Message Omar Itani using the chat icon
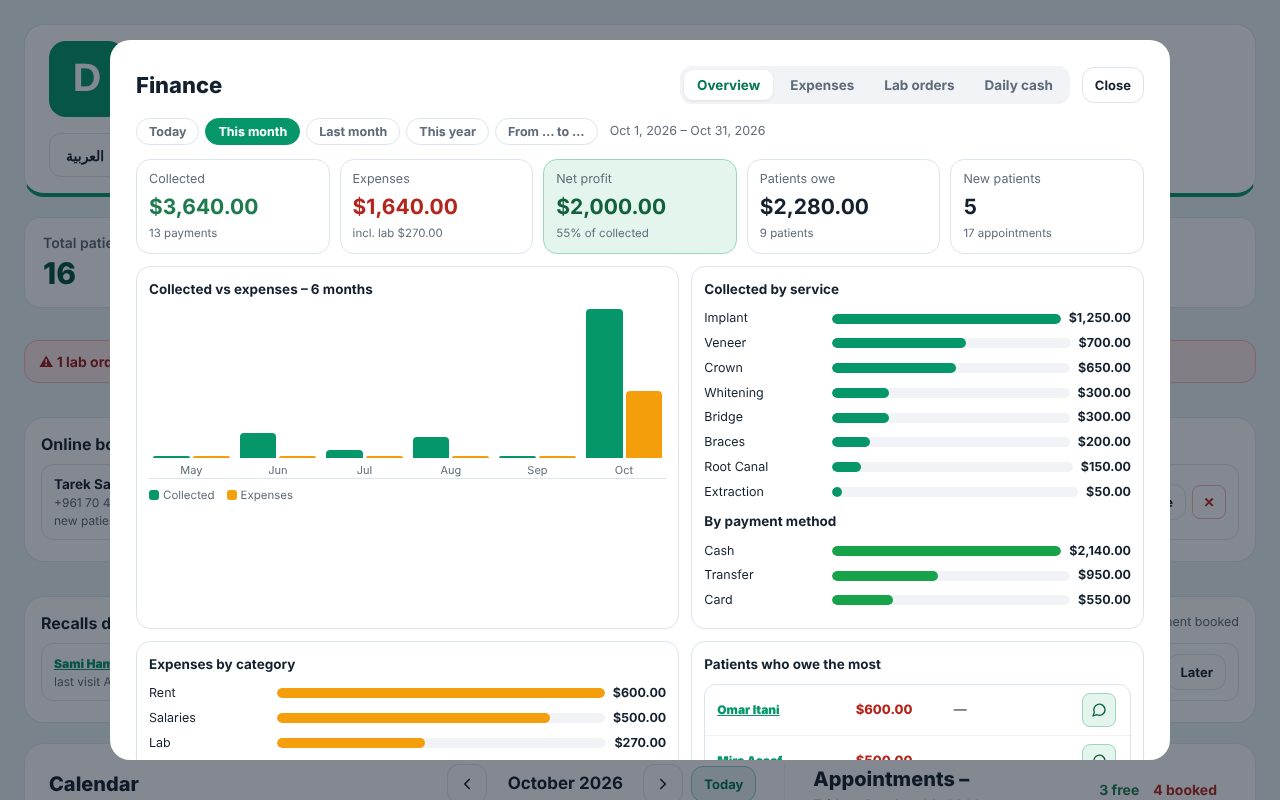This screenshot has height=800, width=1280. [x=1098, y=710]
